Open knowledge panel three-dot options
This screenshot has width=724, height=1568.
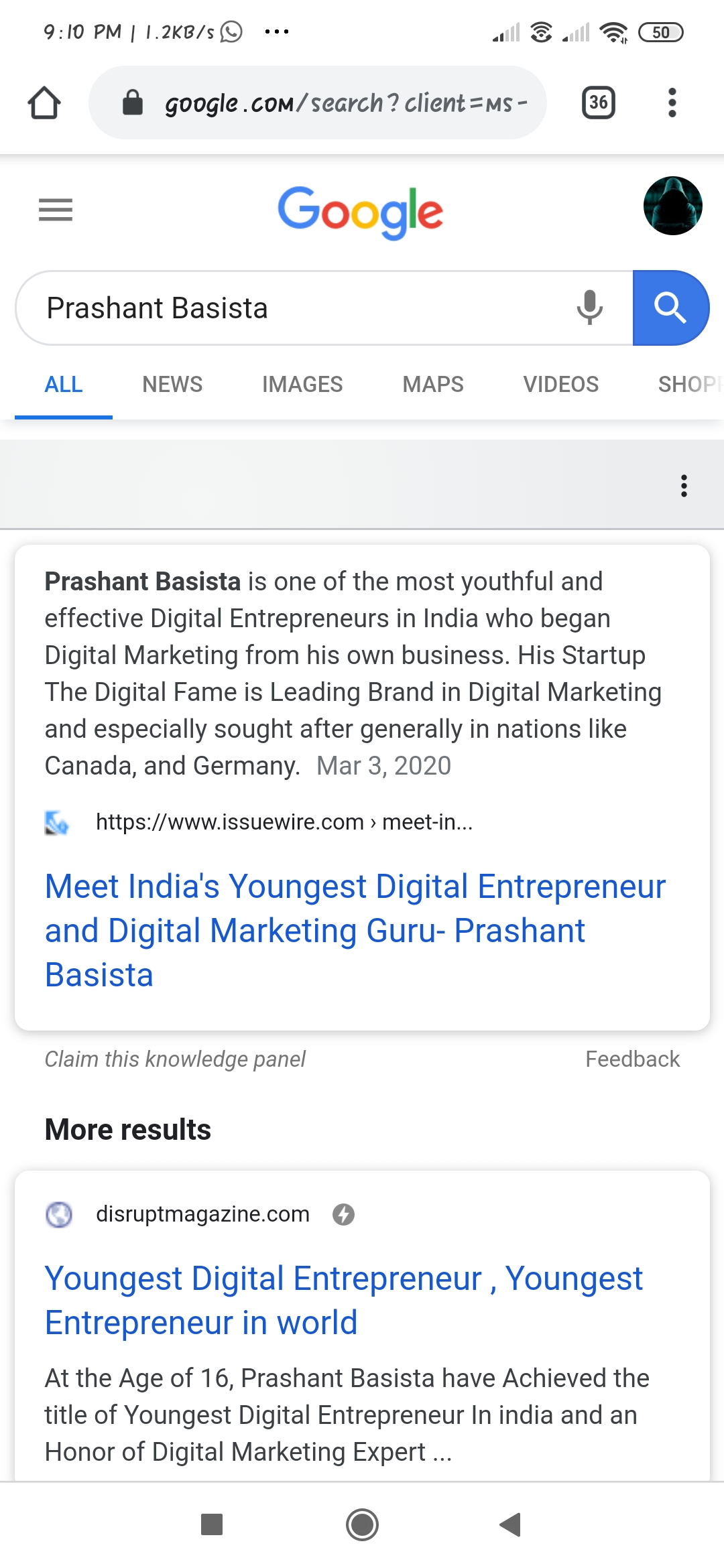click(684, 486)
